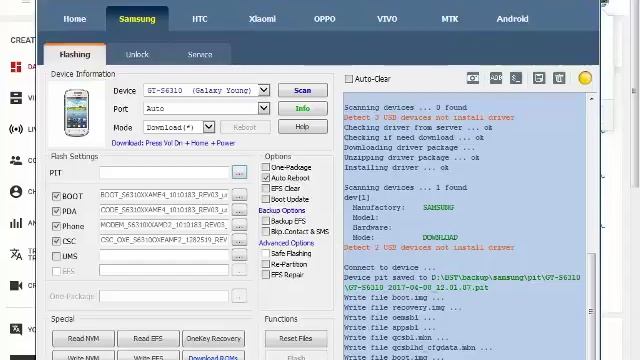Browse for the Phone modem file
This screenshot has width=640, height=360.
click(240, 225)
